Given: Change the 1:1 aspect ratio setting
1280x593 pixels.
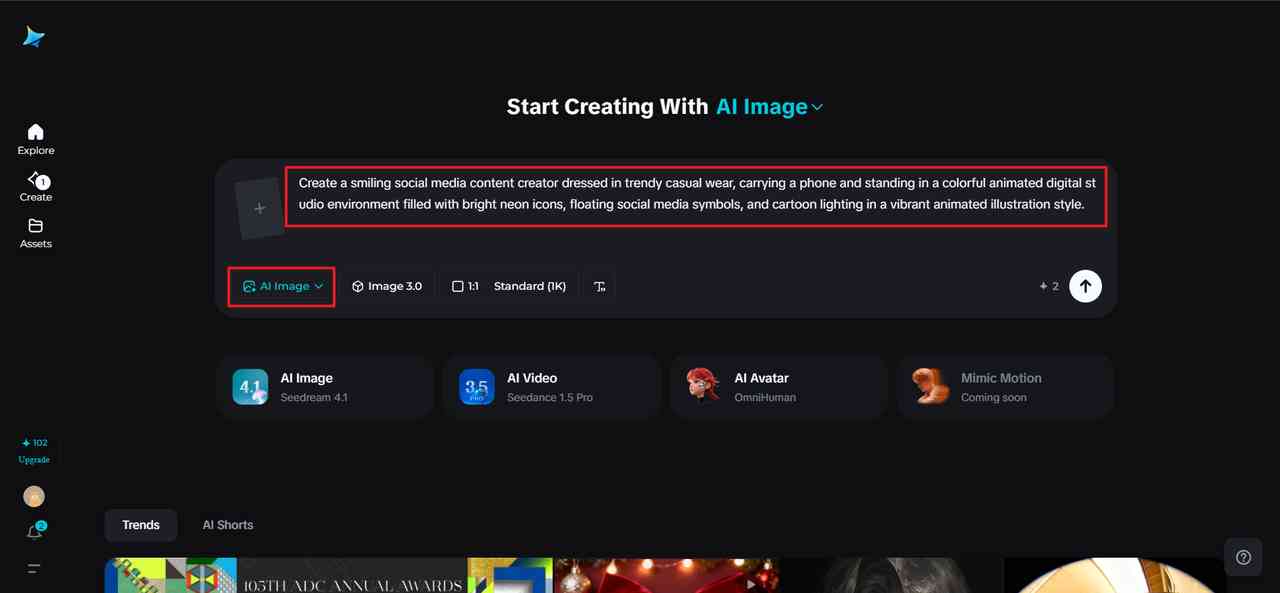Looking at the screenshot, I should point(465,286).
